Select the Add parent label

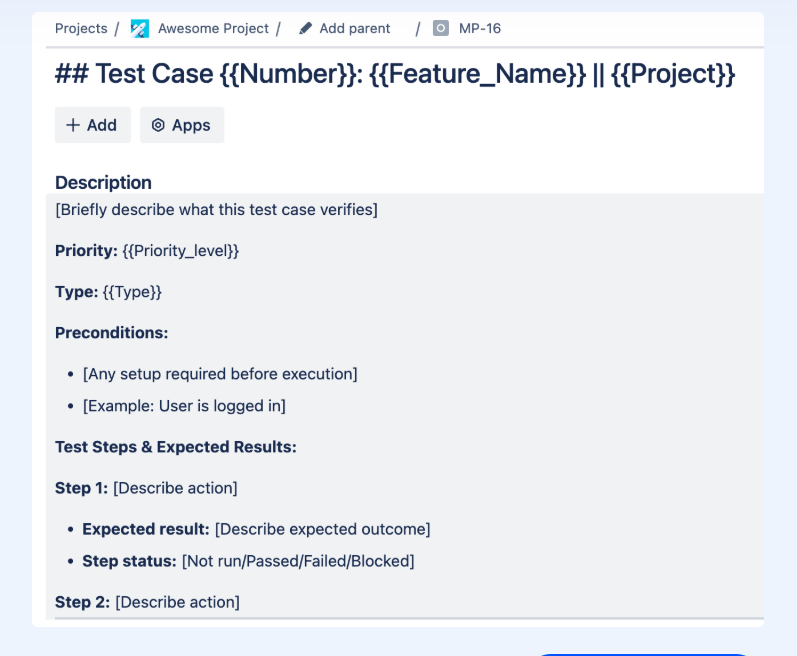pyautogui.click(x=355, y=29)
